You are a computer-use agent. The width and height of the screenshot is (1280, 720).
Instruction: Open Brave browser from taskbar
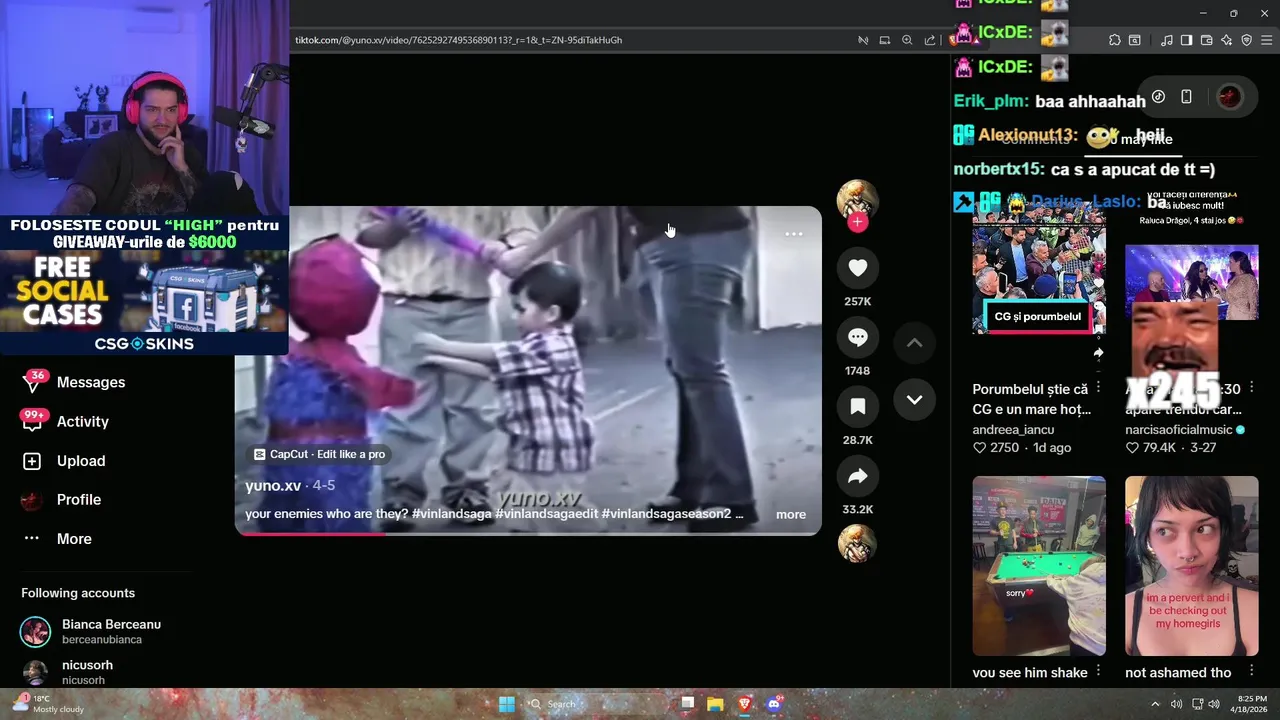click(x=744, y=704)
